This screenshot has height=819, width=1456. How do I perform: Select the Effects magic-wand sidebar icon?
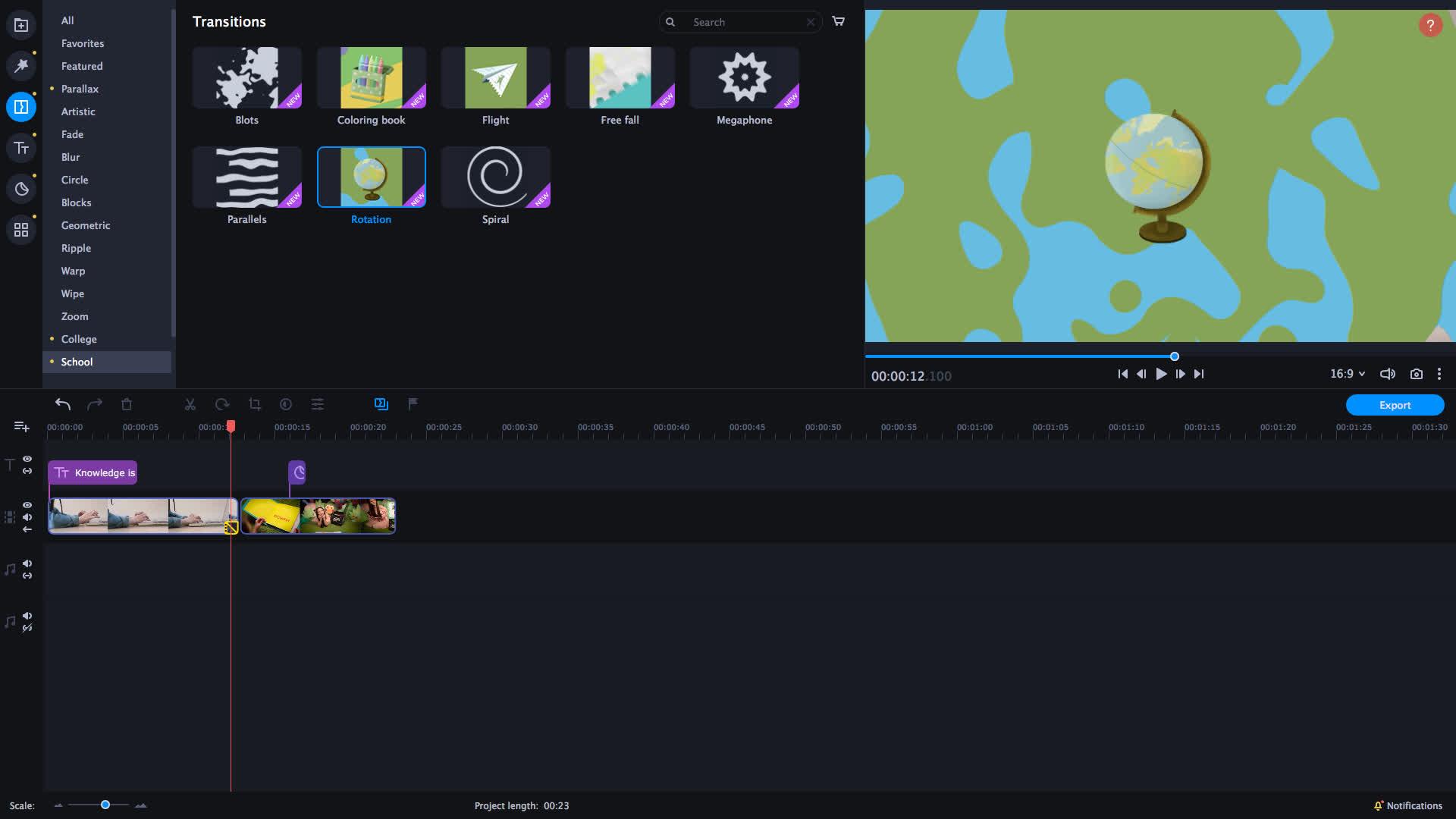[20, 65]
